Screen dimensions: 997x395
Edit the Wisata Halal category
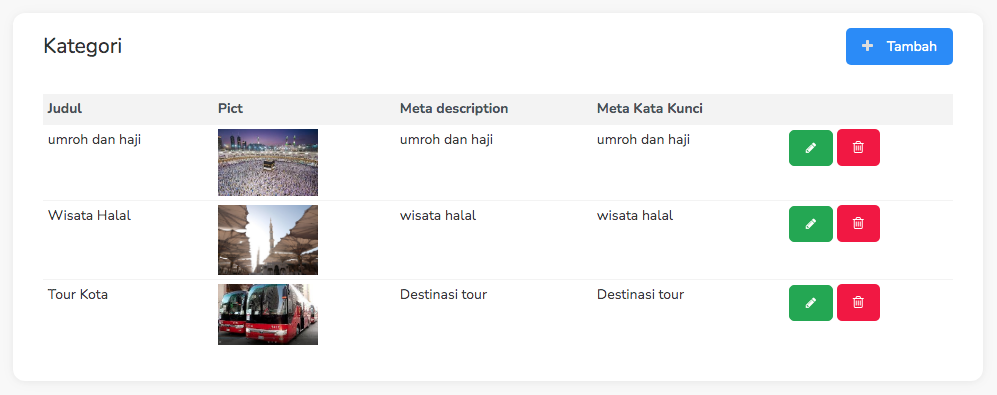pos(810,223)
